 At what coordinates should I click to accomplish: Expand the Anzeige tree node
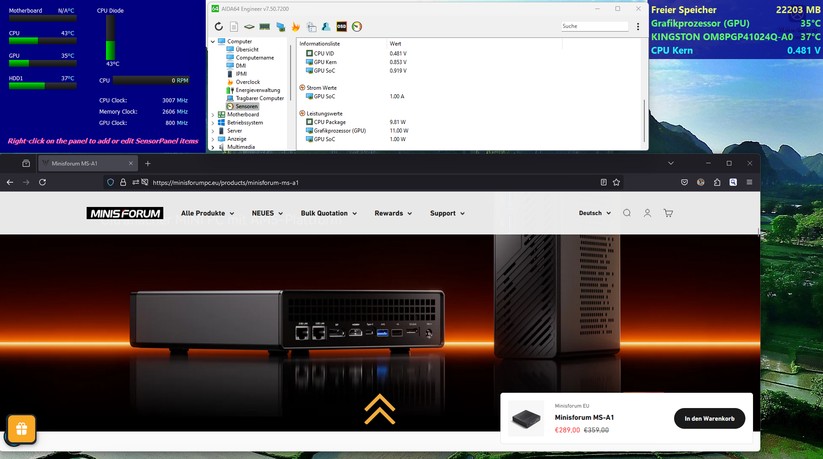coord(213,139)
